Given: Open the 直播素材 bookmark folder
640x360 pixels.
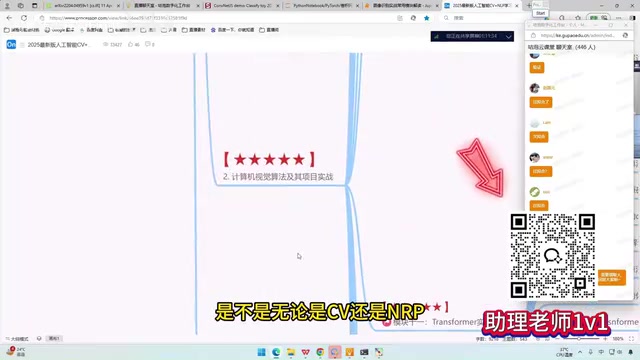Looking at the screenshot, I should [193, 30].
